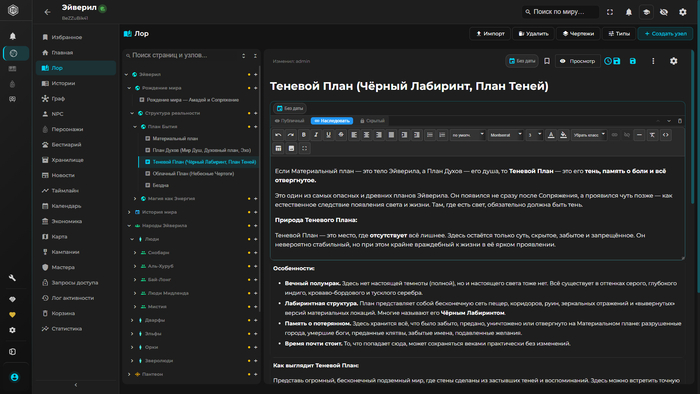The image size is (700, 394).
Task: Open Лор section in sidebar
Action: point(76,68)
